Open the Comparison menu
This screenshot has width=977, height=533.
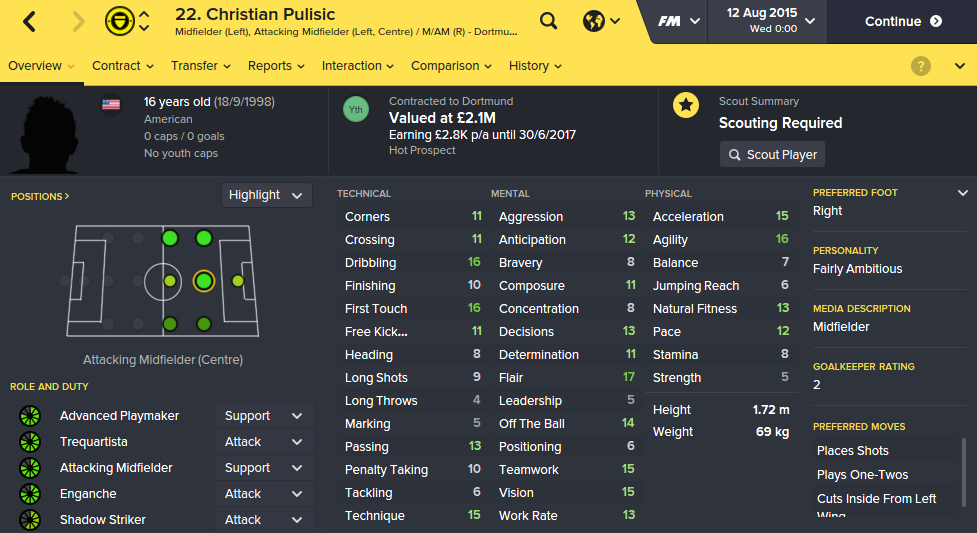(451, 66)
